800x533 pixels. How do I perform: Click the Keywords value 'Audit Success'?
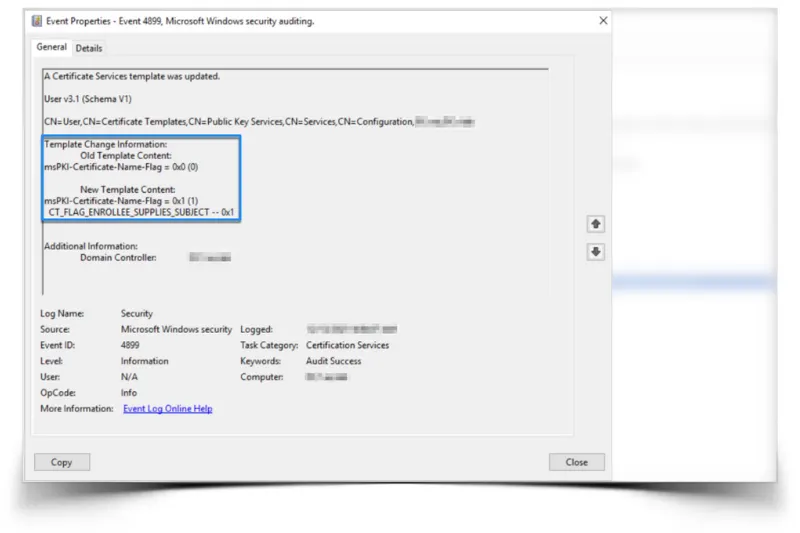click(x=334, y=361)
